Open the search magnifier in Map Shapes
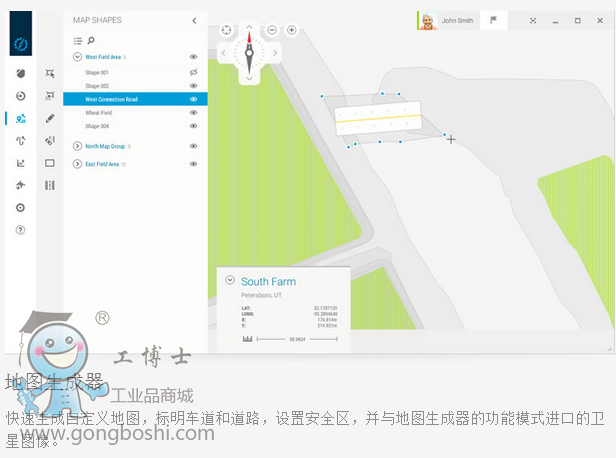Image resolution: width=616 pixels, height=458 pixels. click(91, 41)
